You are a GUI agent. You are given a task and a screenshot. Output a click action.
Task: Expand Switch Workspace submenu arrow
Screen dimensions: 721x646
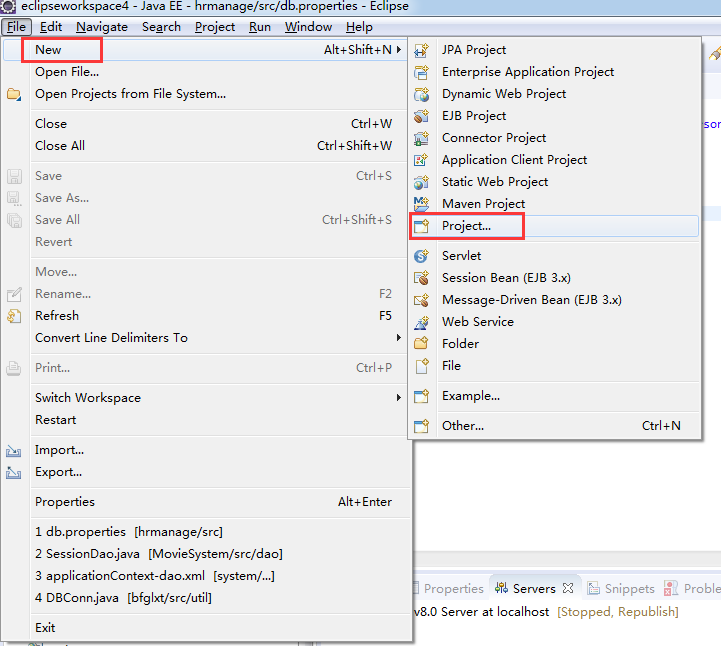399,398
